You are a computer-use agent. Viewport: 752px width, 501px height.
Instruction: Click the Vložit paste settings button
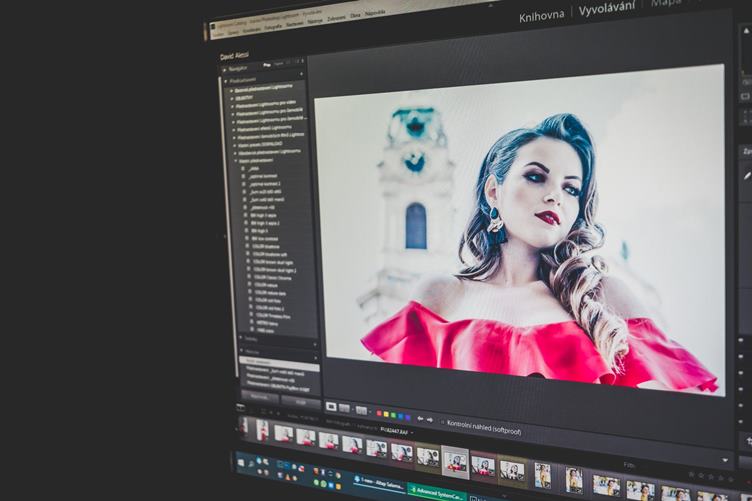(x=301, y=402)
